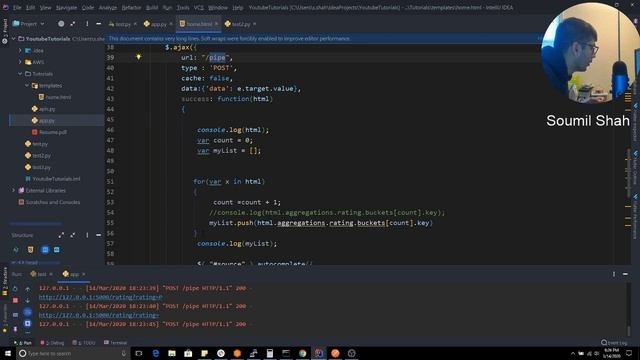Switch to the test2.py editor tab

(x=240, y=24)
